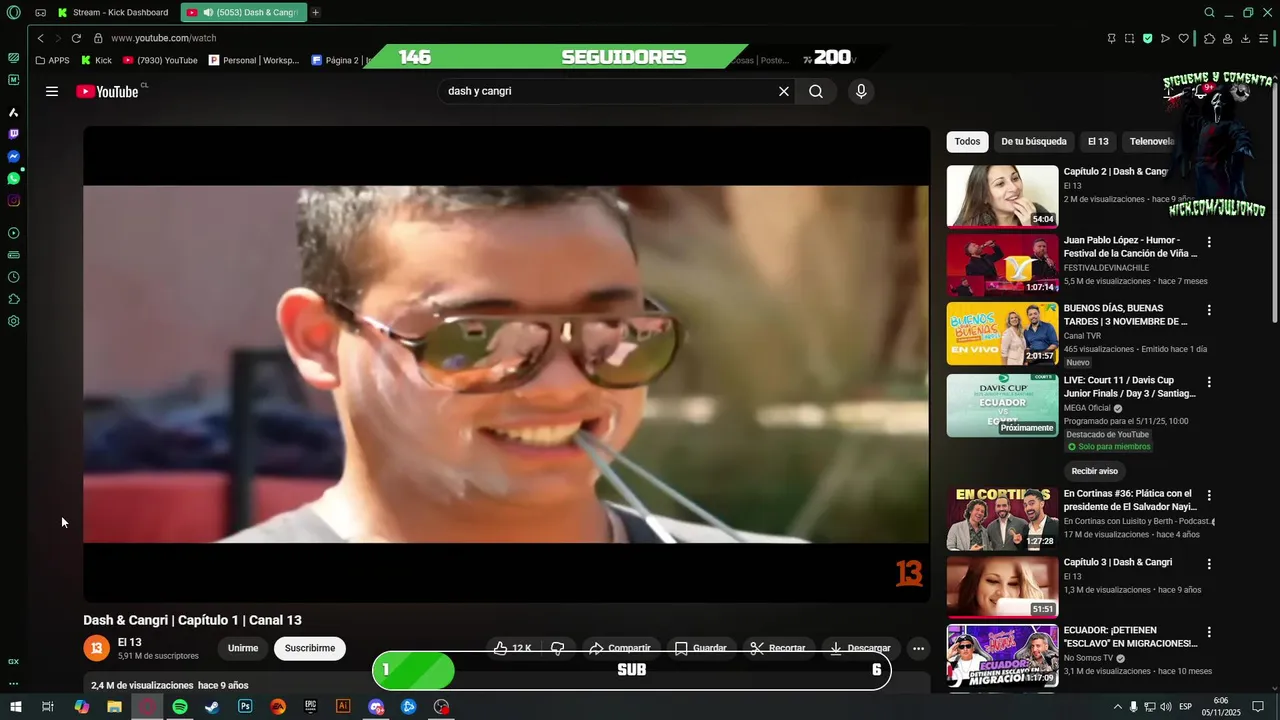Run search with the magnifier button
The width and height of the screenshot is (1280, 720).
tap(816, 91)
